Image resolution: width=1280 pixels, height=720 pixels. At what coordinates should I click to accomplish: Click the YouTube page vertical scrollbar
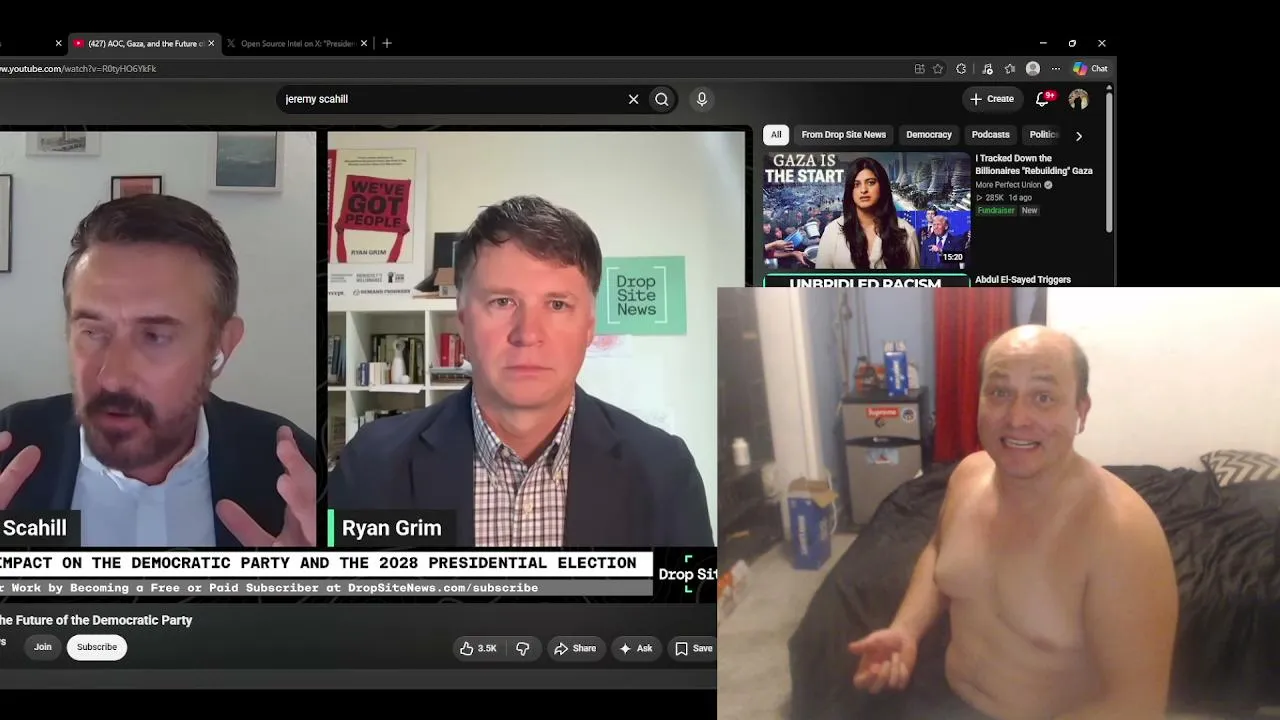click(x=1109, y=160)
